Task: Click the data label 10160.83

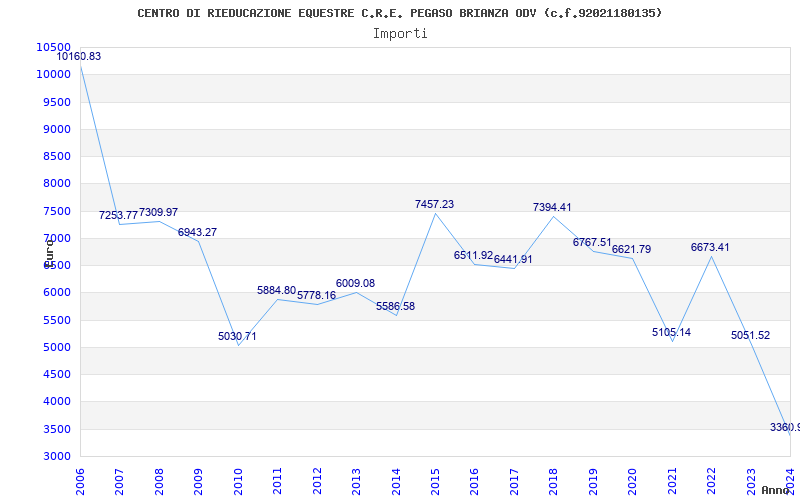Action: [79, 57]
